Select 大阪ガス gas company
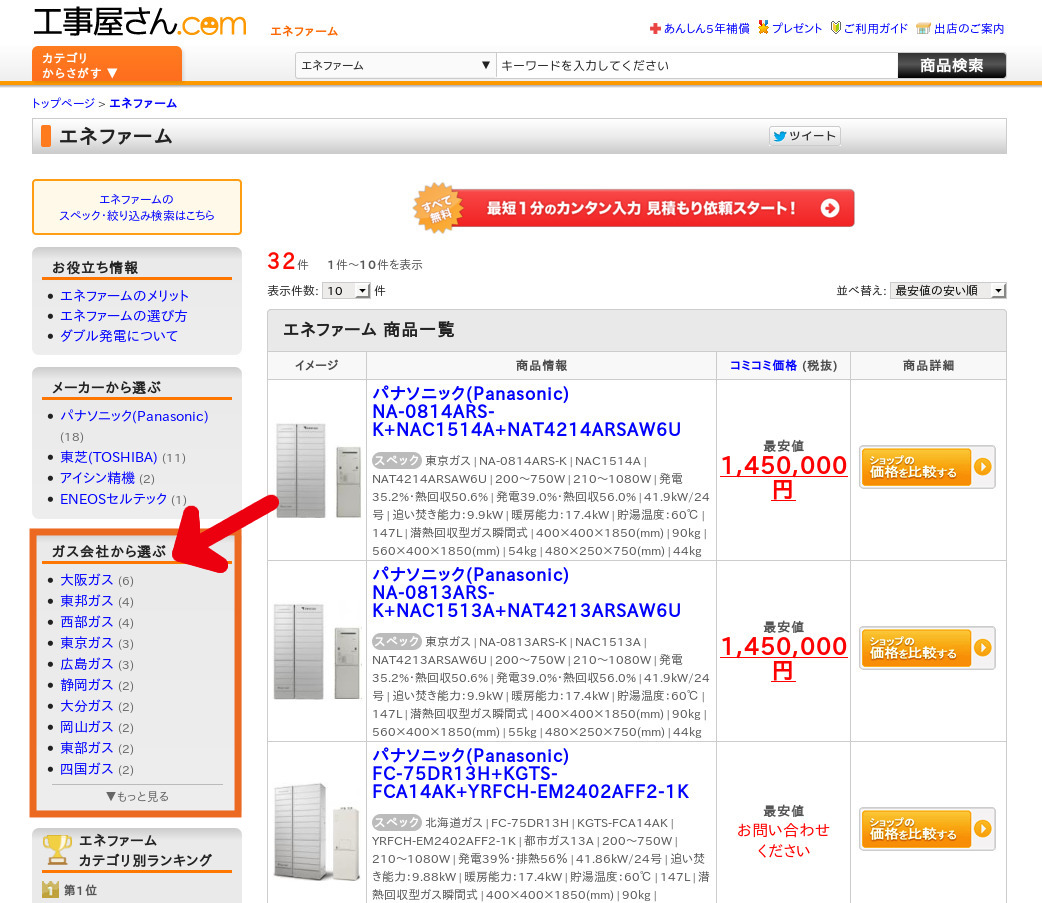1042x903 pixels. click(86, 580)
